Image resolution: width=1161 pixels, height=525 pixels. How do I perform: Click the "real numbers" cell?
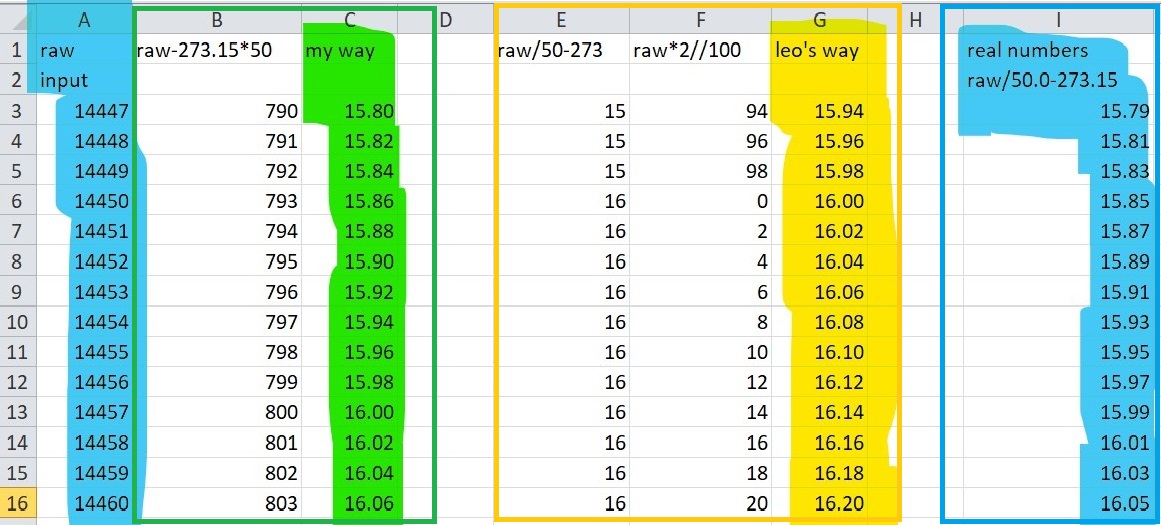[1027, 50]
